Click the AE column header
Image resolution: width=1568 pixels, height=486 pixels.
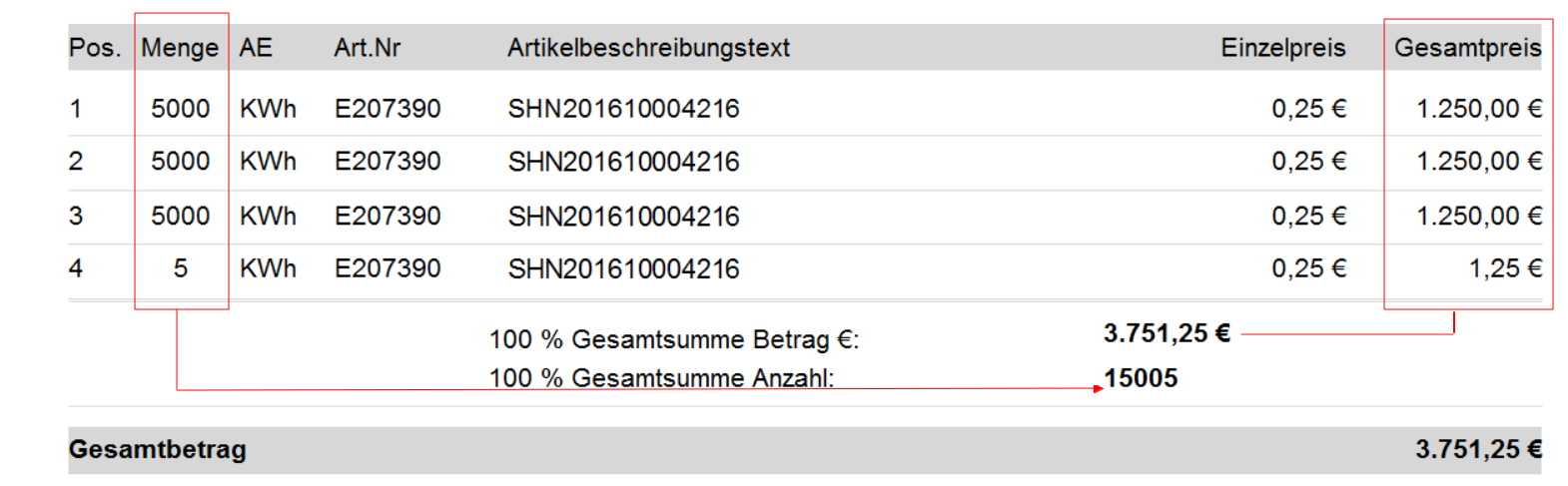(256, 48)
